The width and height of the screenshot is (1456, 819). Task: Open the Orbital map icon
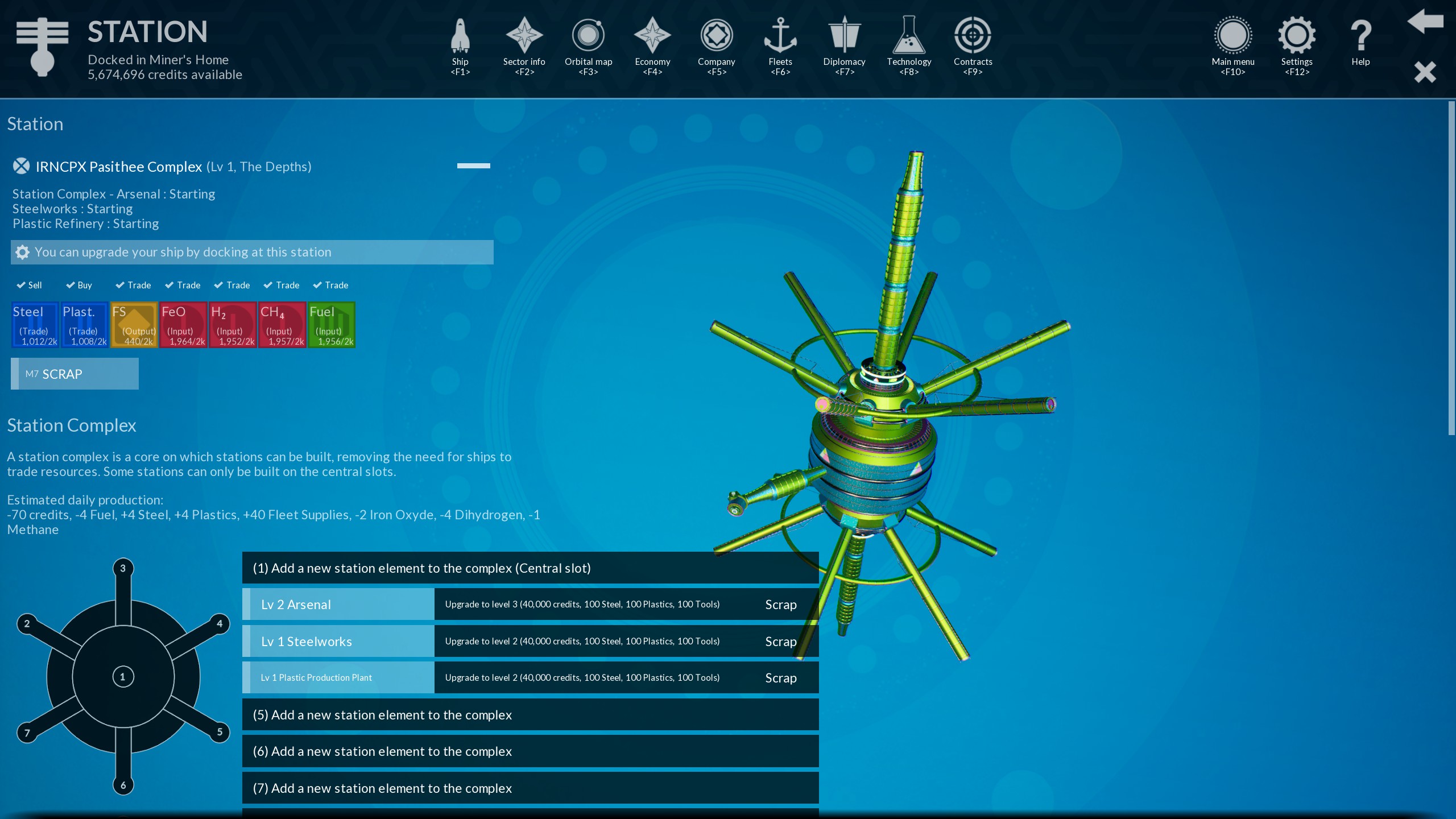pos(588,36)
